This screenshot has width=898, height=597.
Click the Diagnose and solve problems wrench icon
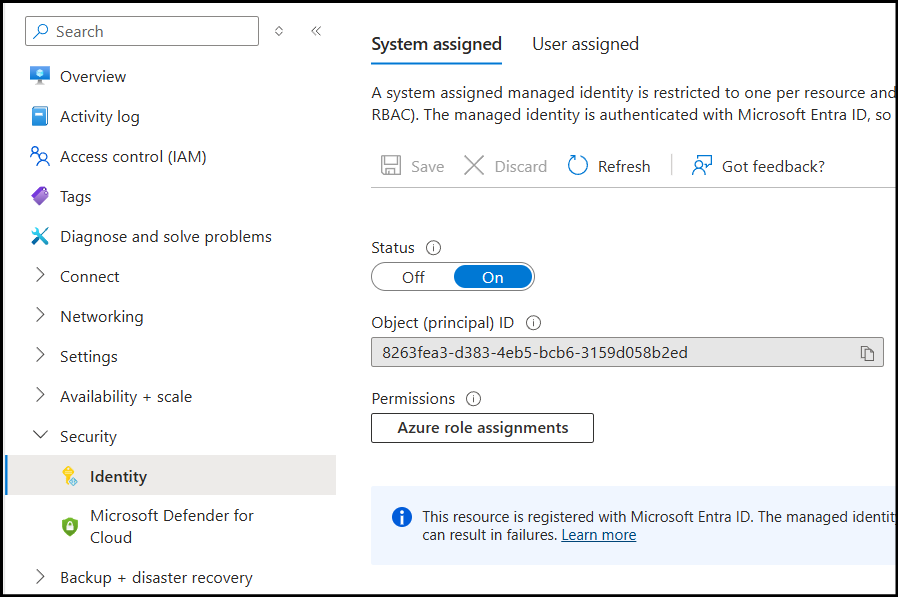40,237
